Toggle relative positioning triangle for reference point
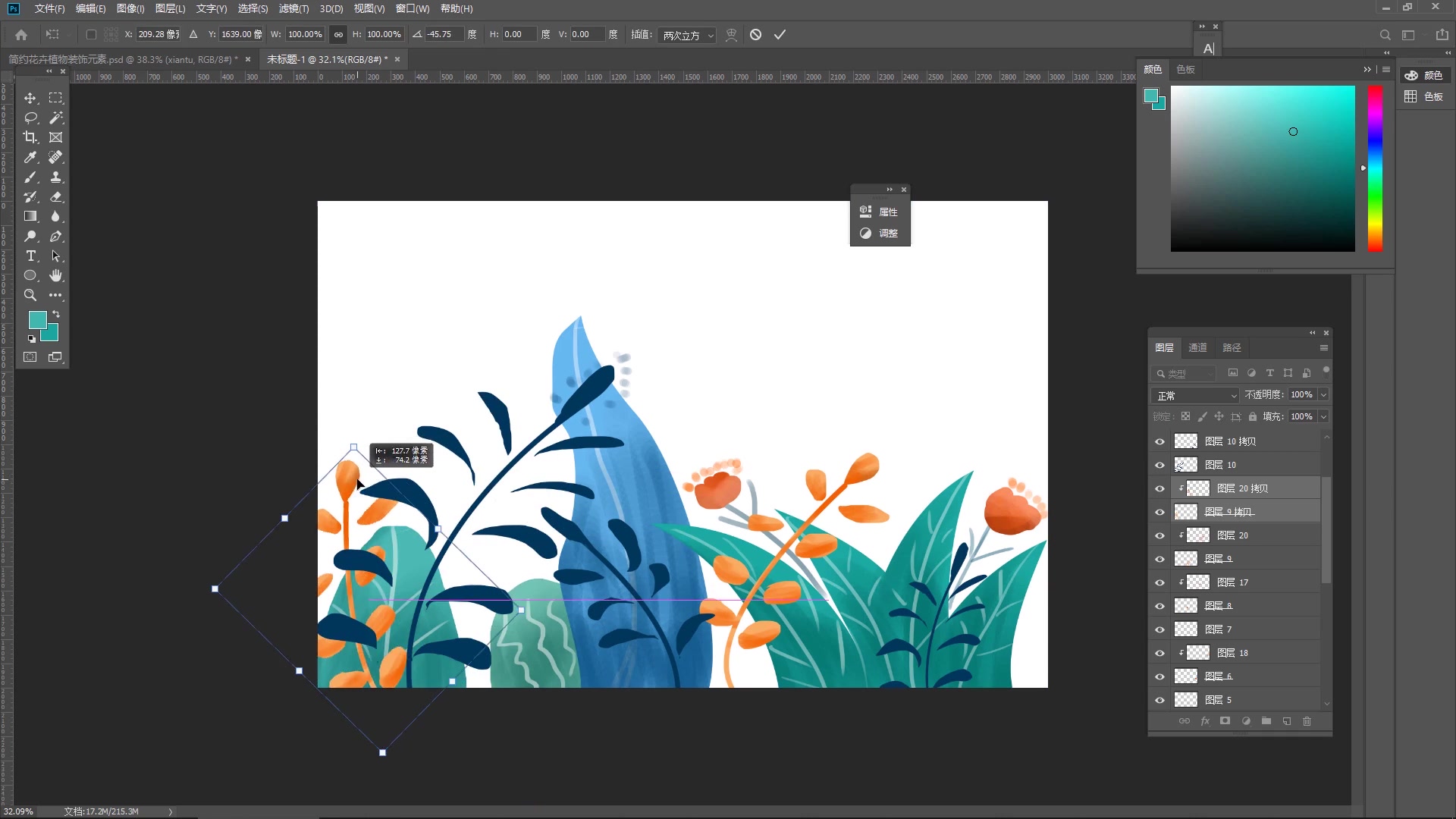 pos(193,34)
